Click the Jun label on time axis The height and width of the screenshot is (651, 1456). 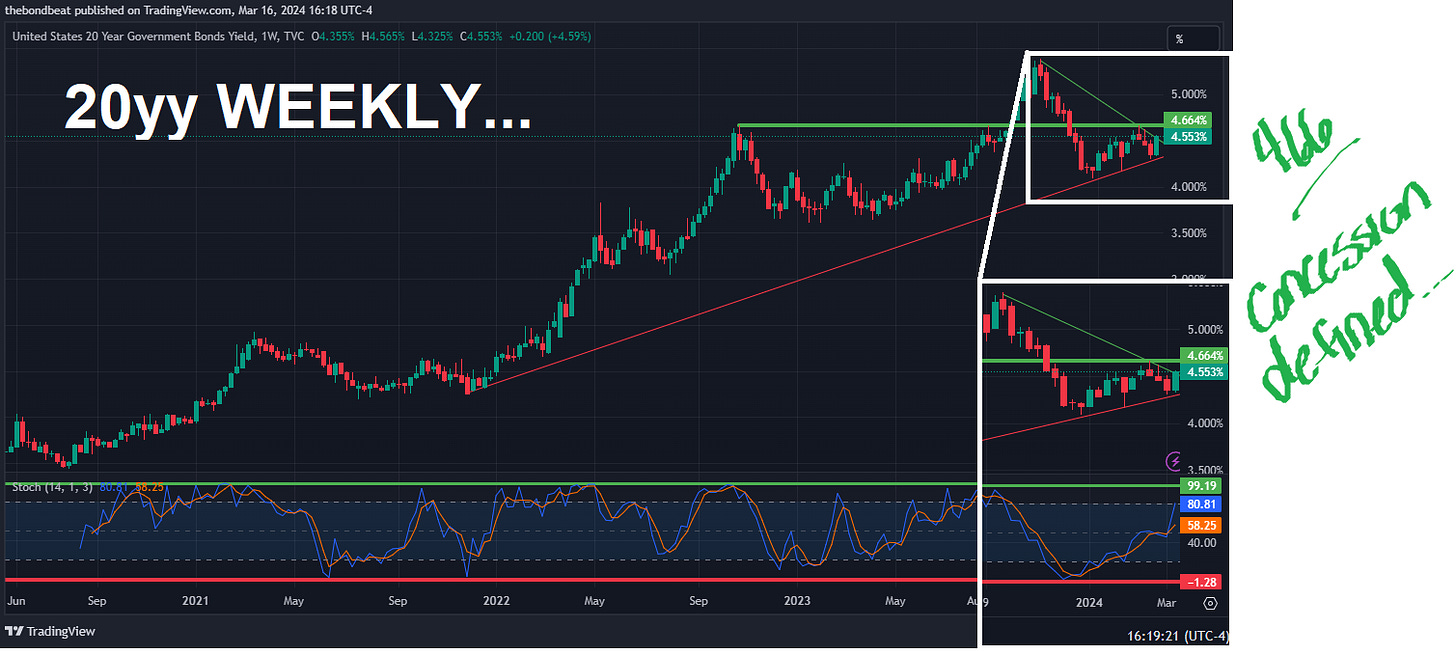tap(16, 602)
